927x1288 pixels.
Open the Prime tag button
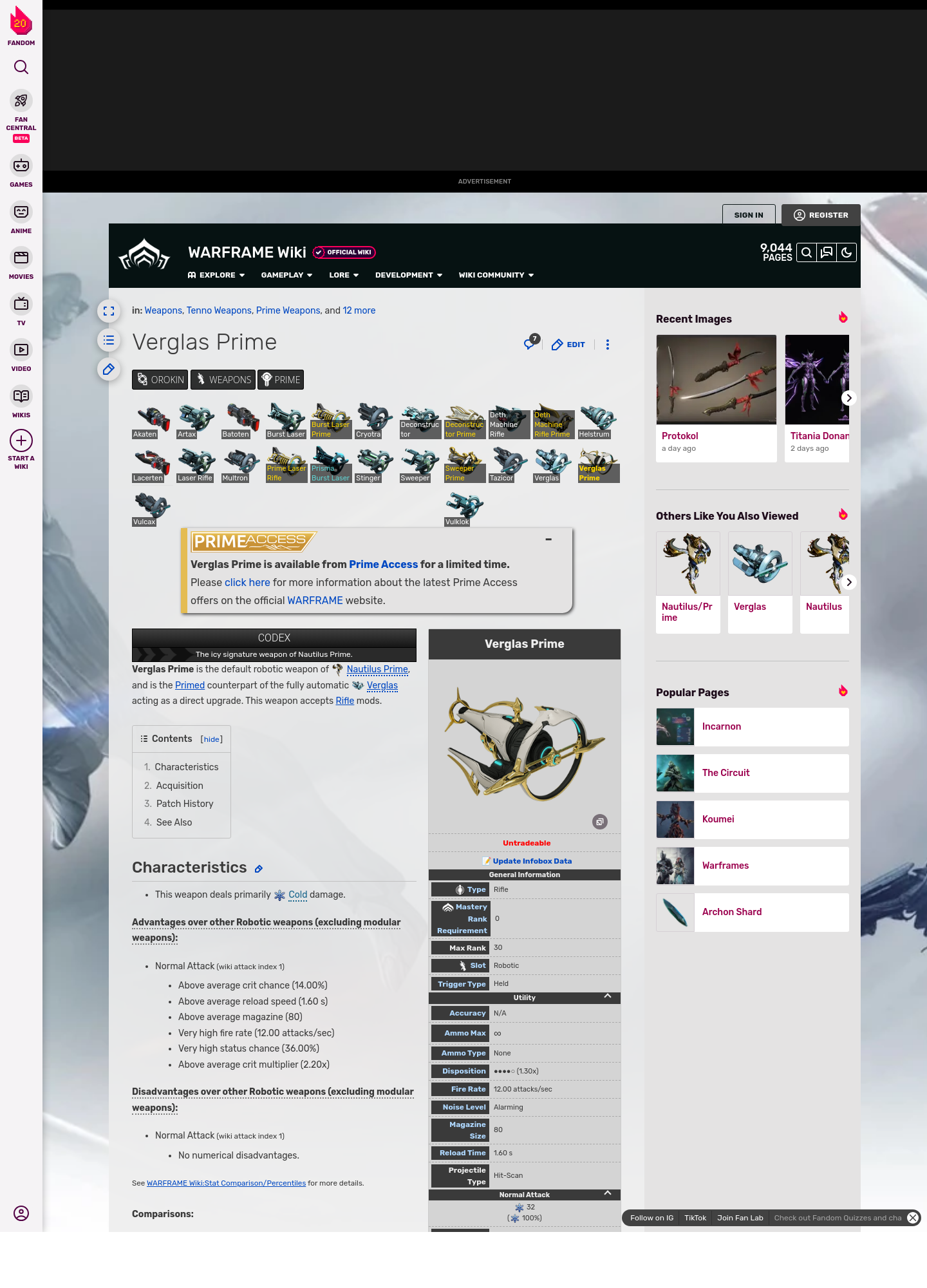coord(281,379)
